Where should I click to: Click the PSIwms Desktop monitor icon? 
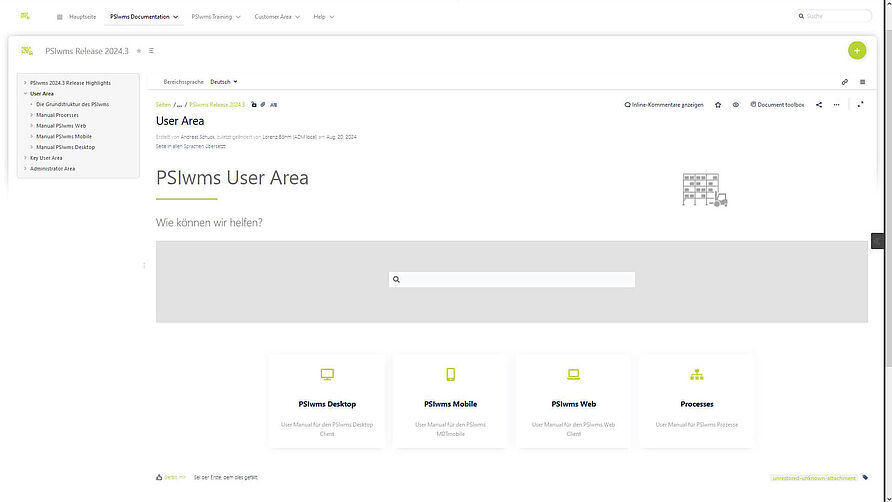click(327, 375)
